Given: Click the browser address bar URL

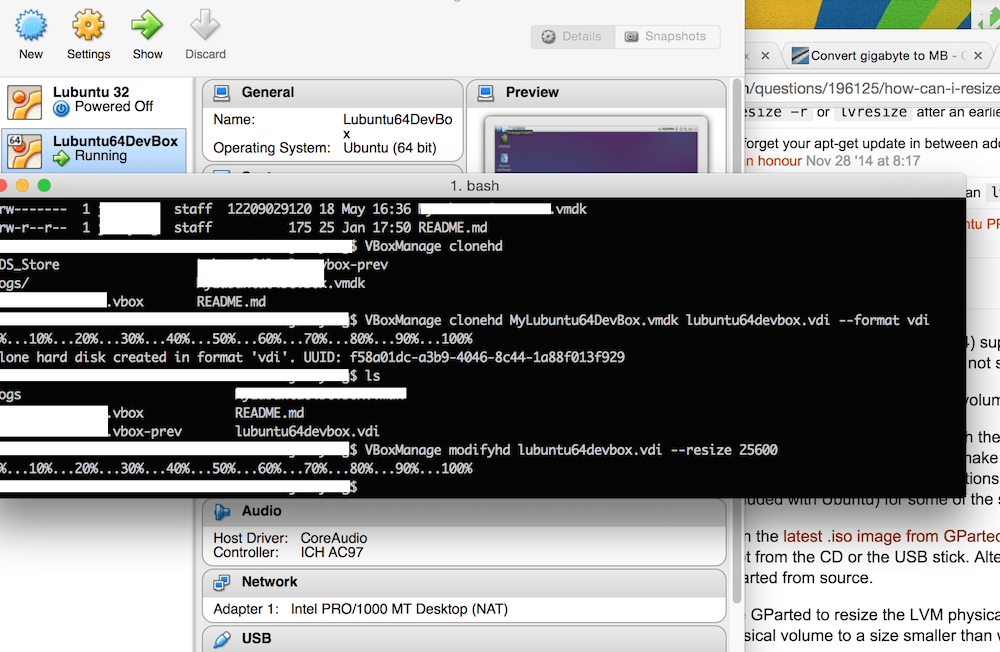Looking at the screenshot, I should (872, 88).
